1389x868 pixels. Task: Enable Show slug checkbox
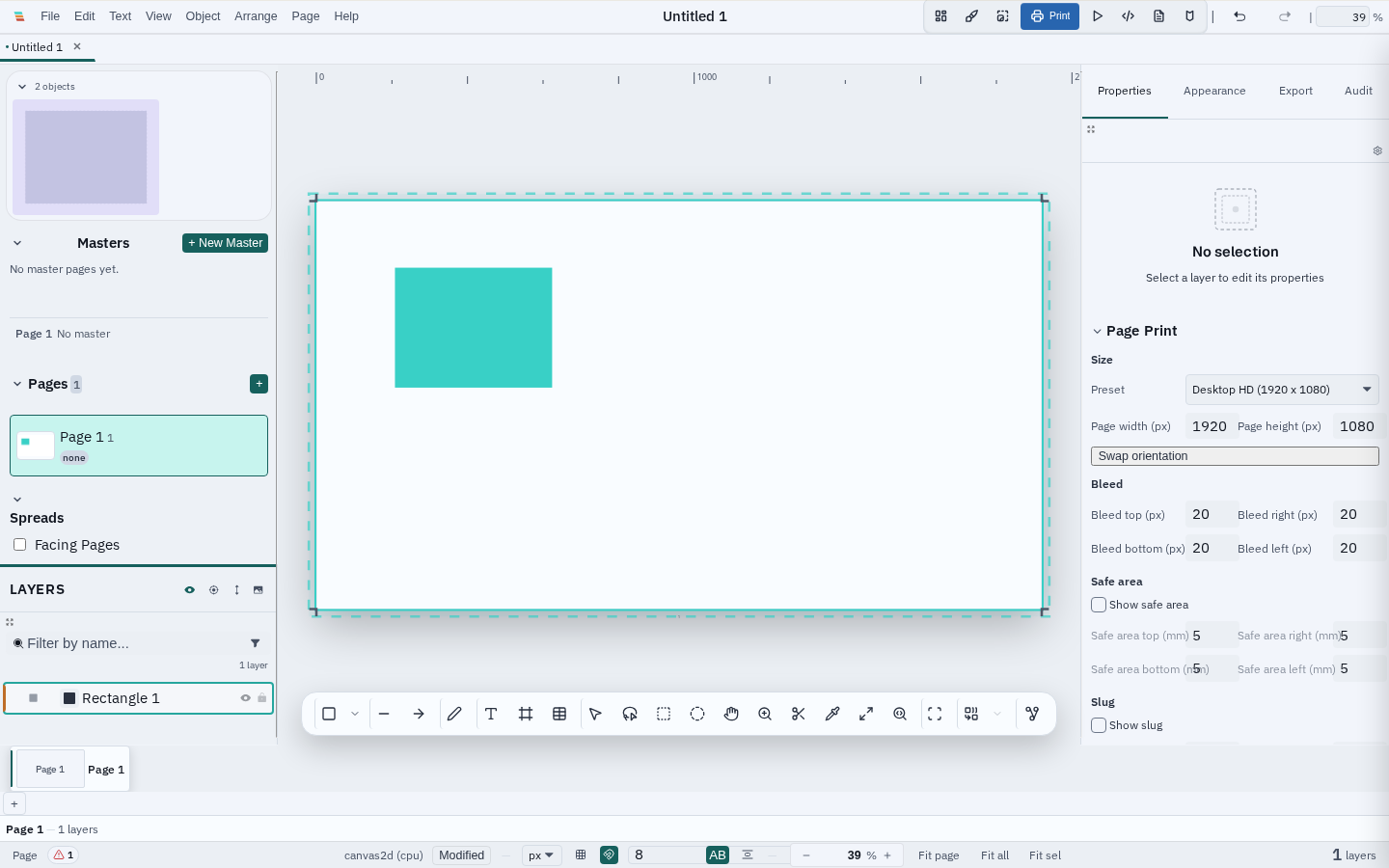[1099, 725]
